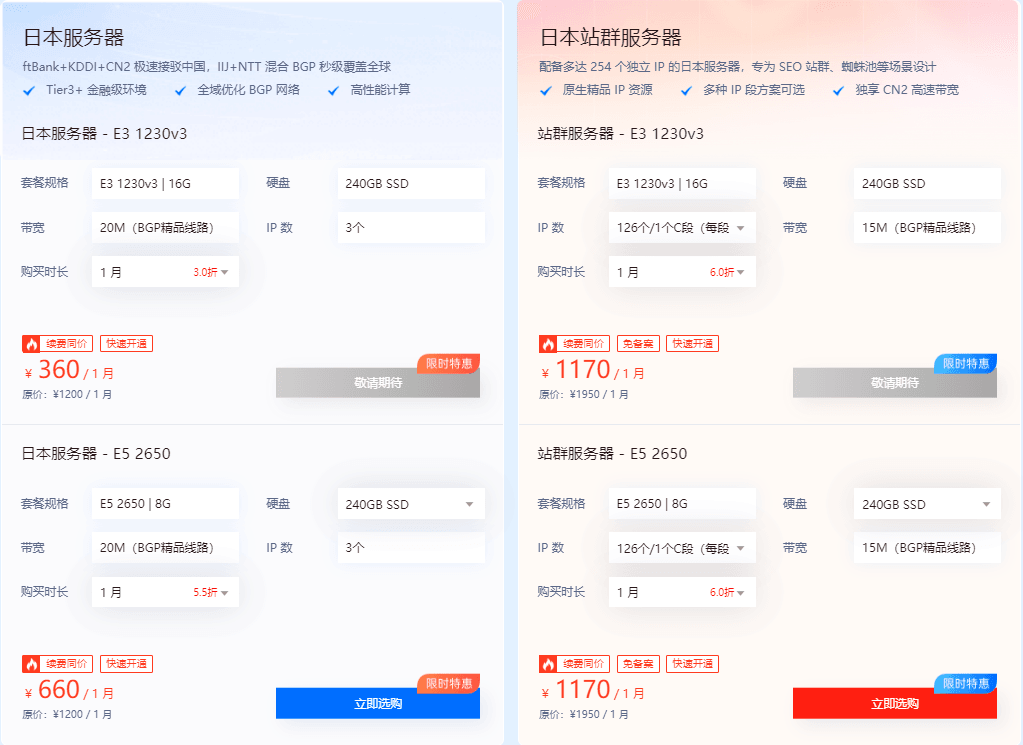This screenshot has height=745, width=1023.
Task: Click the checkmark icon next to Tier3+ 金融级环境
Action: click(27, 89)
